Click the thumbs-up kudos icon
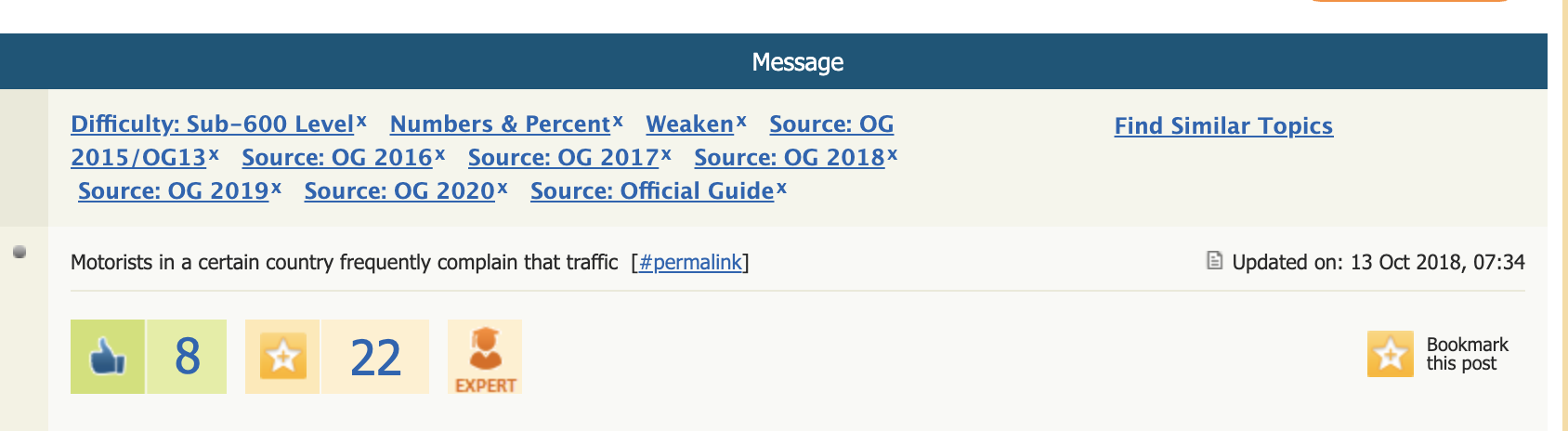 click(x=108, y=357)
